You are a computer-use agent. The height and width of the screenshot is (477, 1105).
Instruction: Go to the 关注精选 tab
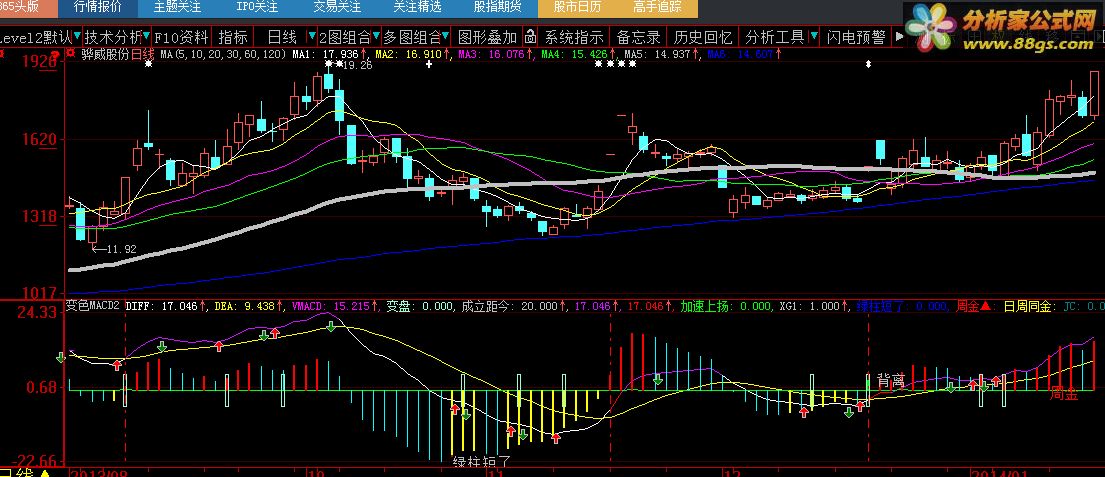point(417,8)
